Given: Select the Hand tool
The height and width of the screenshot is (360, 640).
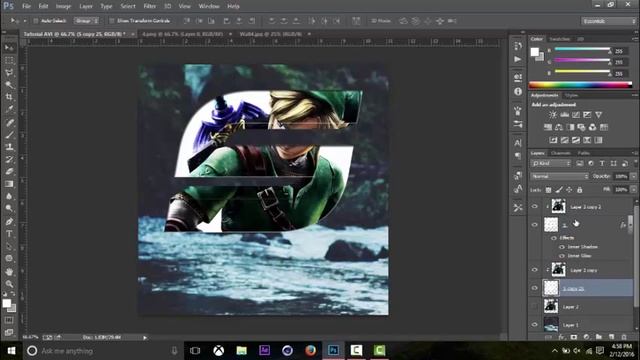Looking at the screenshot, I should coord(9,271).
